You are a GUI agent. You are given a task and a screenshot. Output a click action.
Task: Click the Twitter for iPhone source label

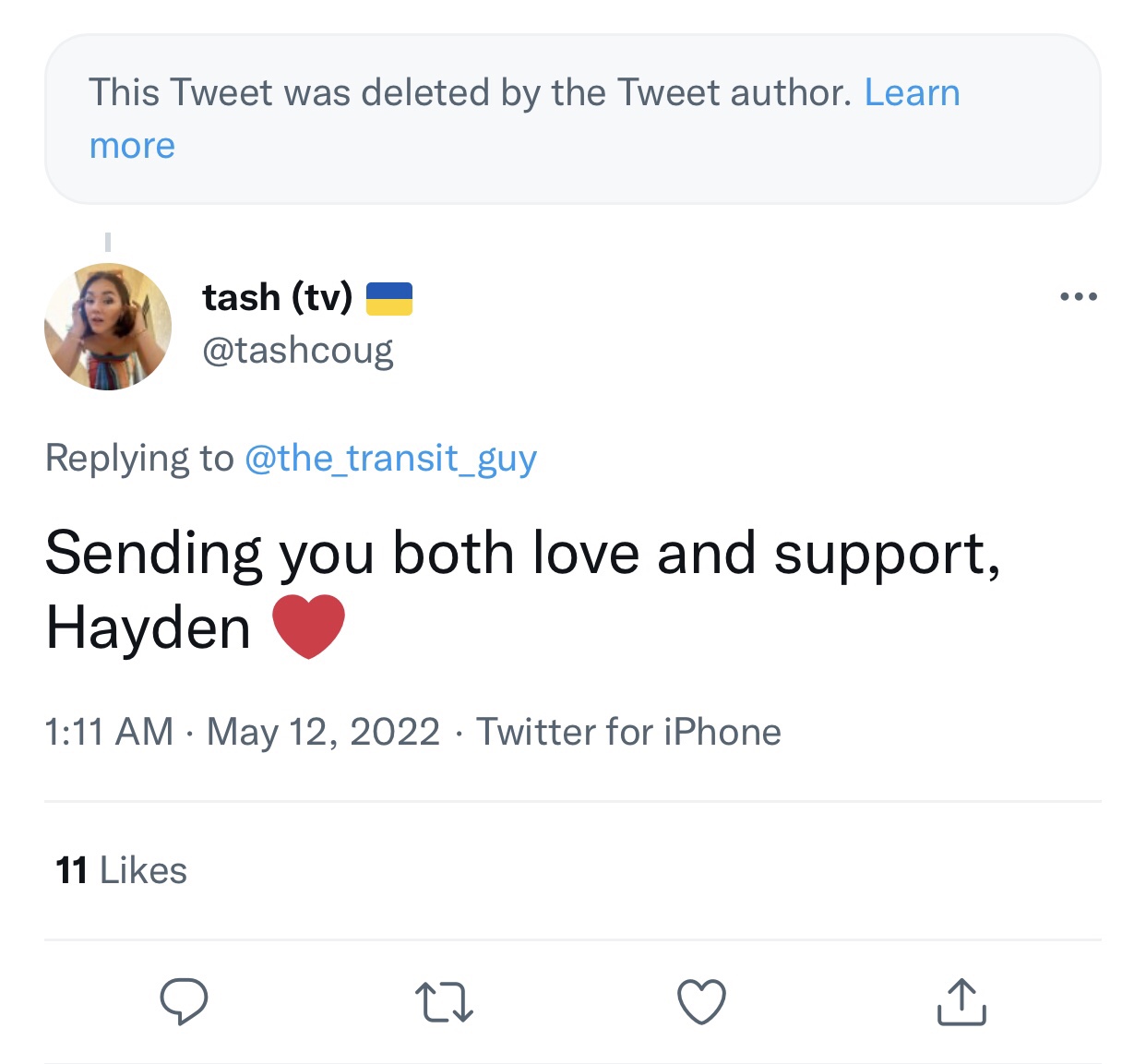pos(628,732)
